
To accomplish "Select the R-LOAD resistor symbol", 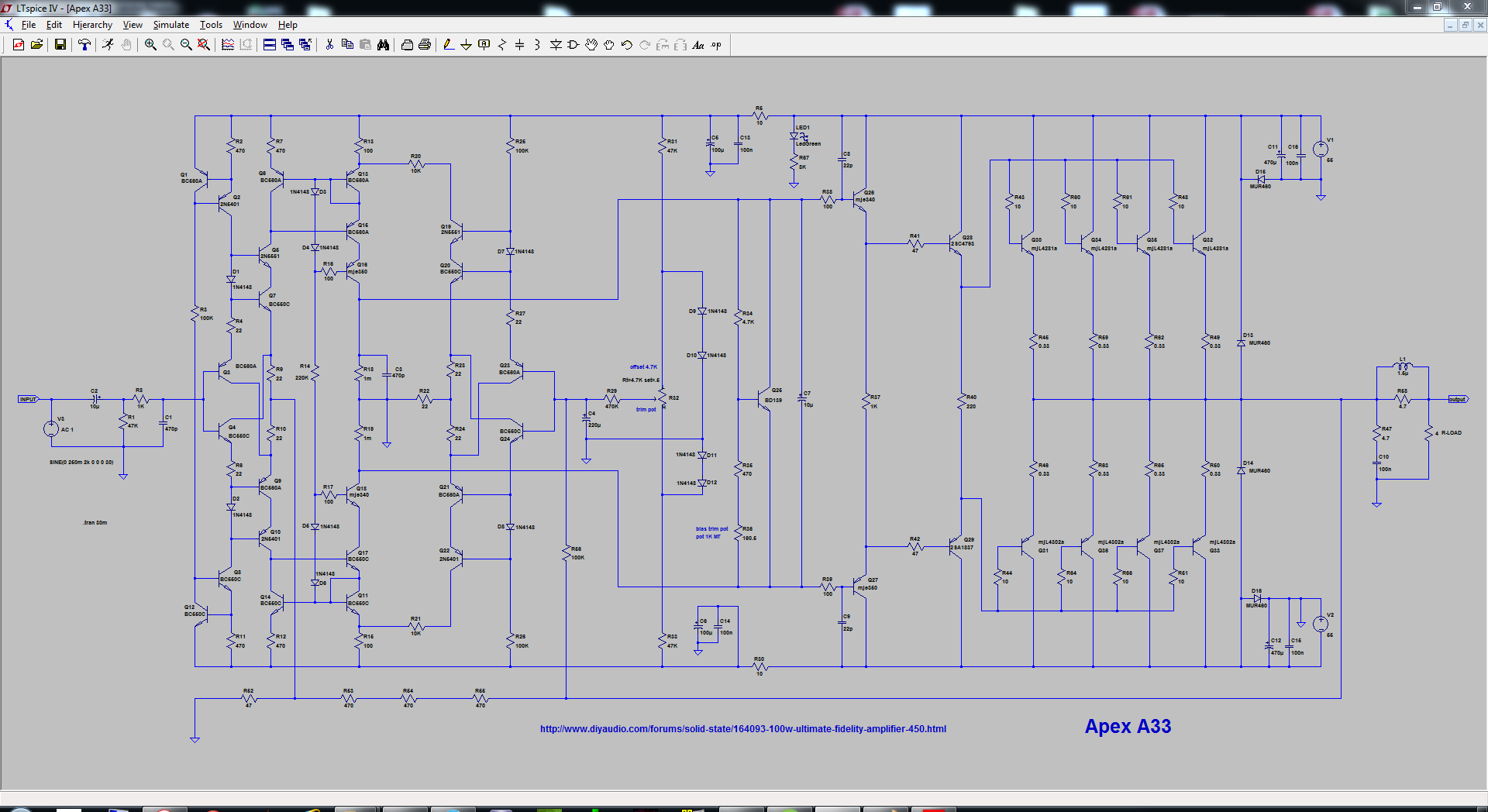I will click(x=1428, y=433).
